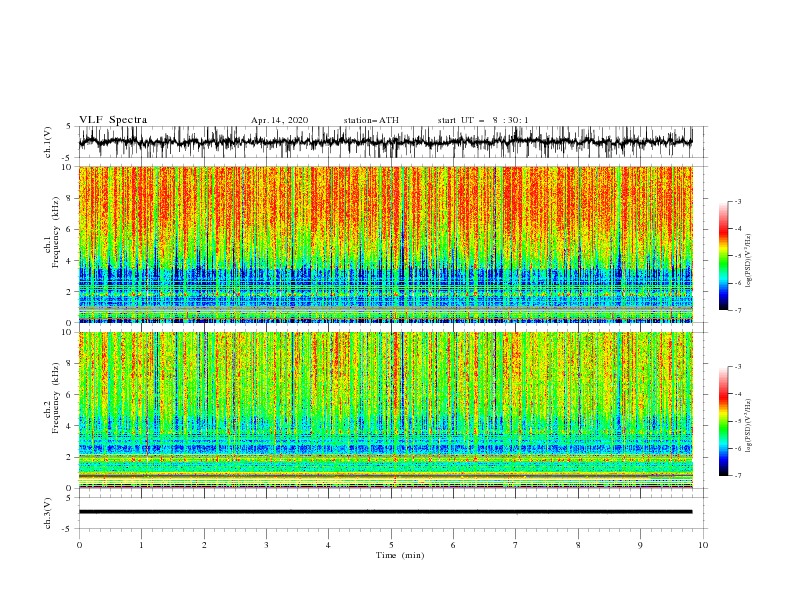The height and width of the screenshot is (612, 792).
Task: Click the "-3" tick on lower colorbar
Action: click(738, 367)
